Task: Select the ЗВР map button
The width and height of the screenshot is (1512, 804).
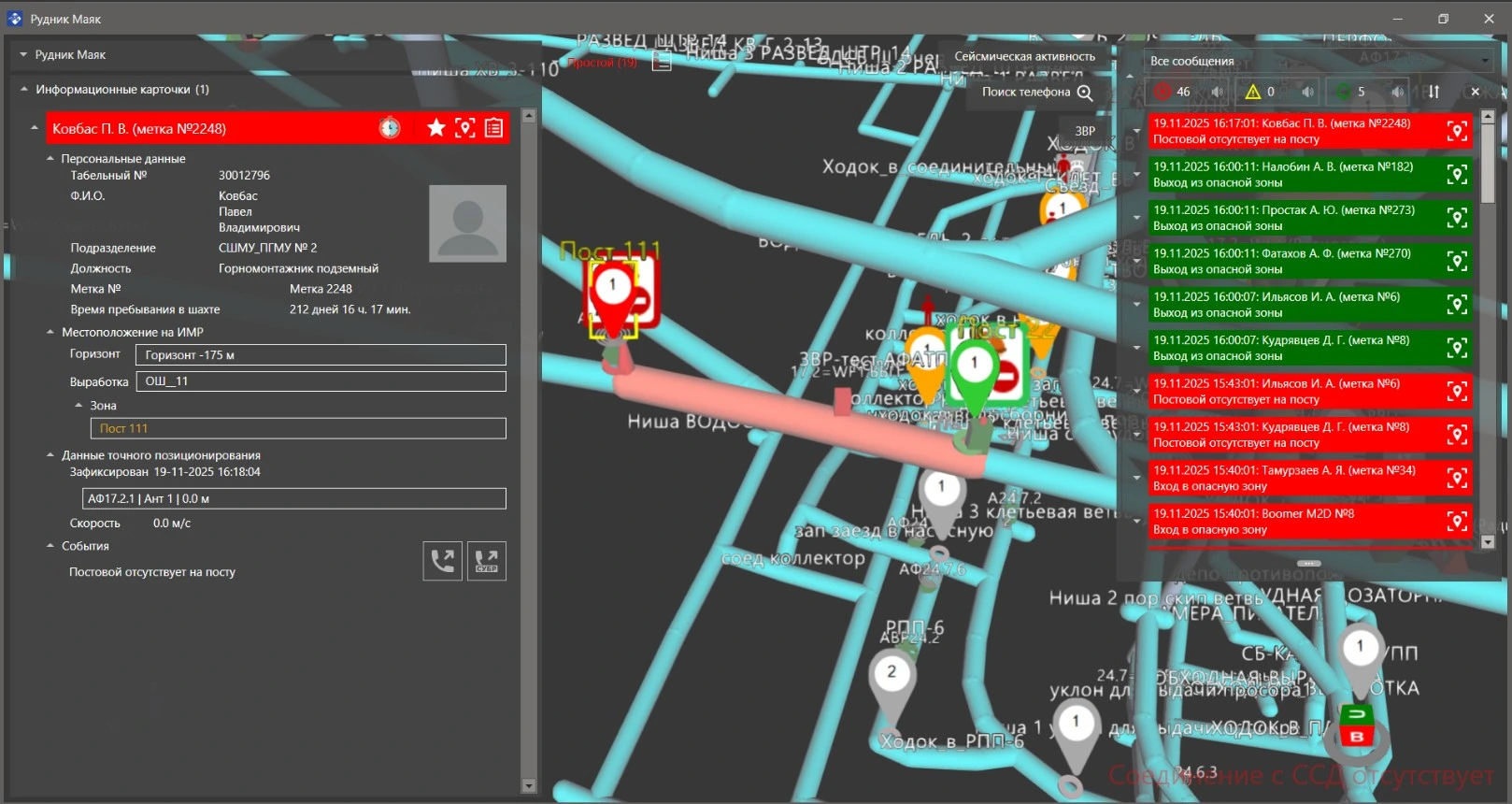Action: click(1084, 131)
